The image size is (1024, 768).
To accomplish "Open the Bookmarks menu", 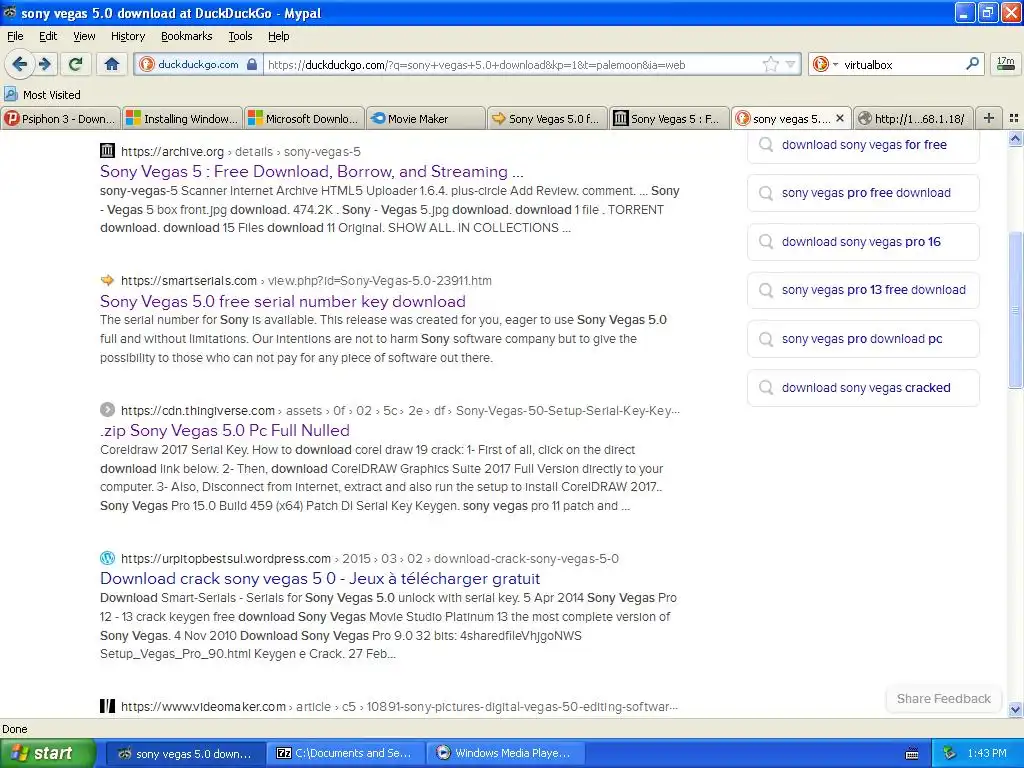I will 187,36.
